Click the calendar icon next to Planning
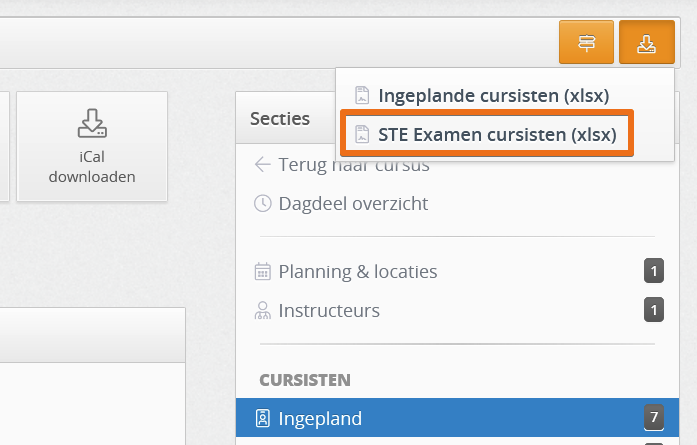This screenshot has width=697, height=445. coord(263,271)
